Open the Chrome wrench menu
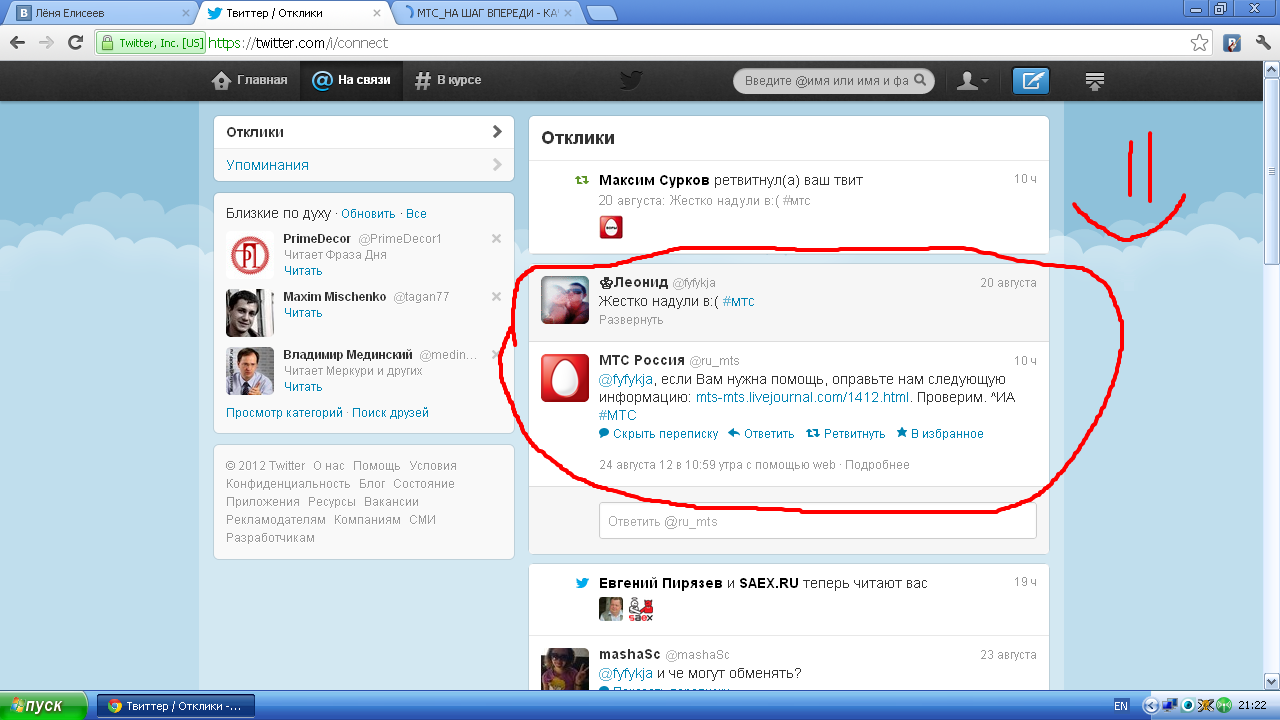The width and height of the screenshot is (1280, 720). [x=1262, y=43]
